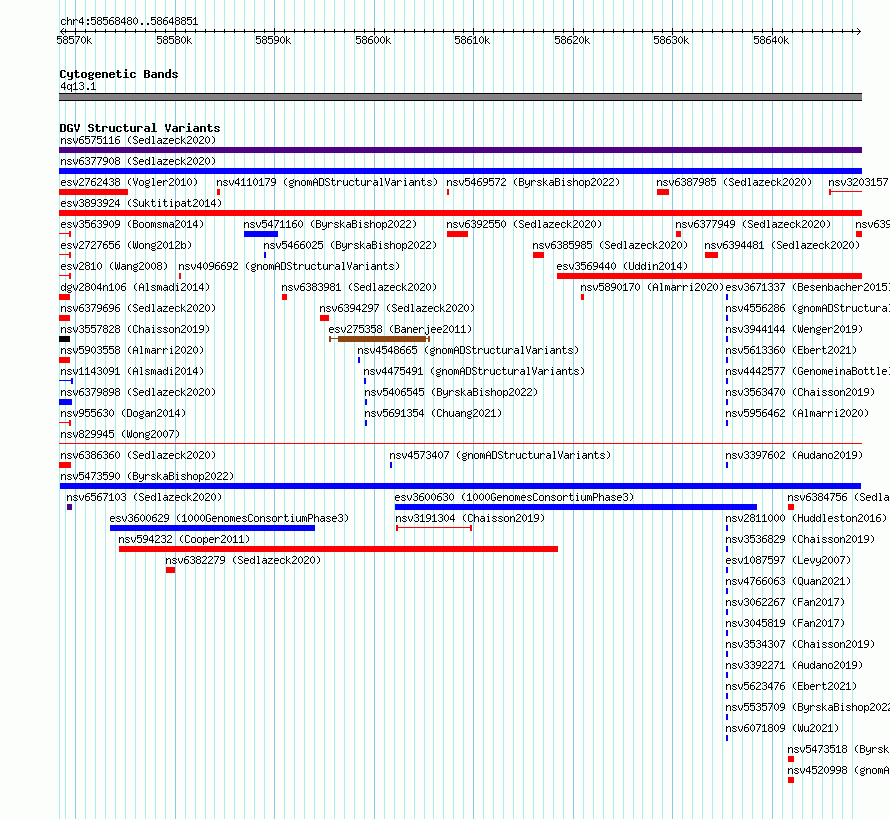Open the esv3563909 (Boomsma2014) variant
This screenshot has width=890, height=819.
pos(132,224)
